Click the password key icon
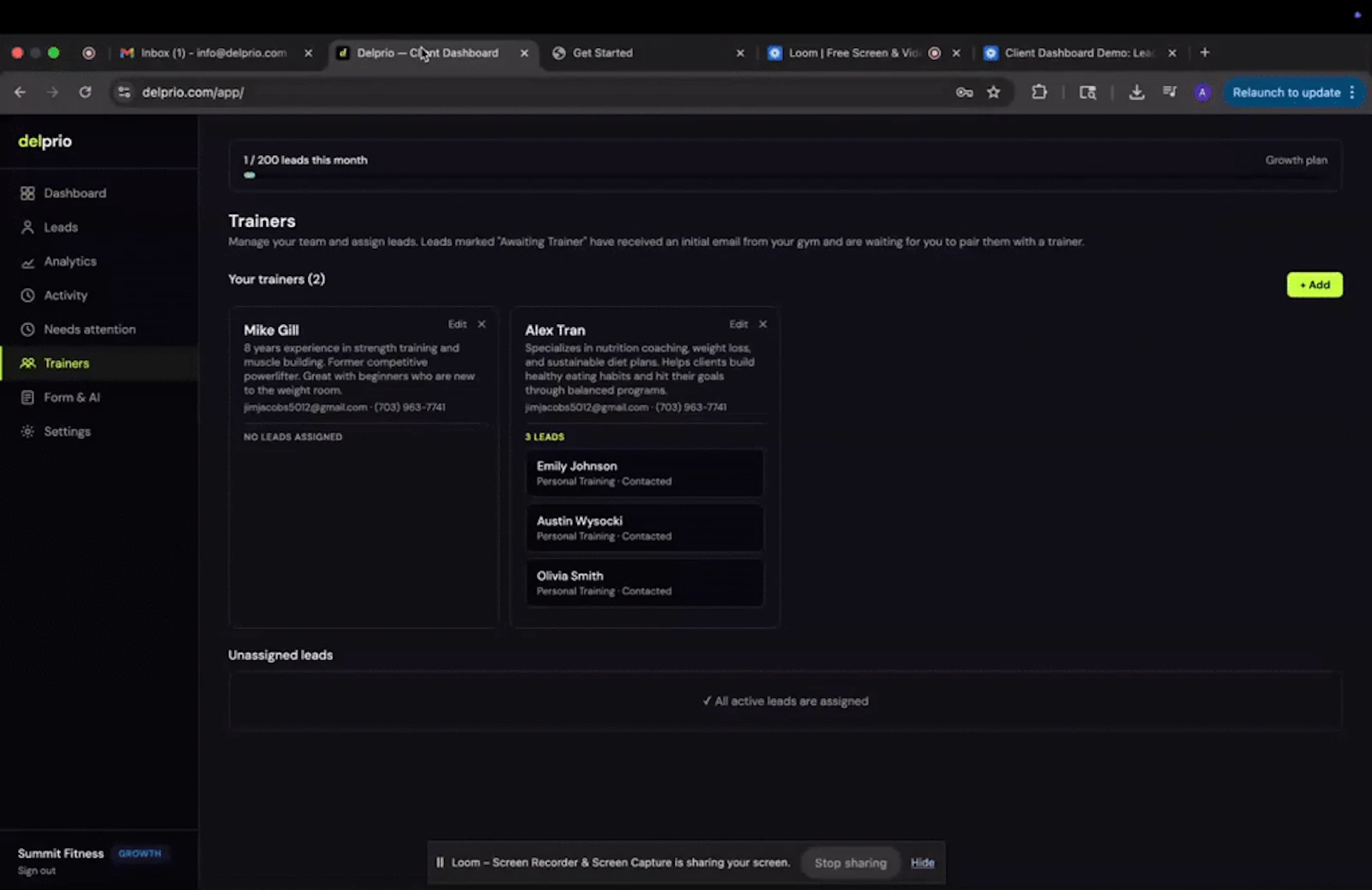The image size is (1372, 890). pyautogui.click(x=965, y=92)
